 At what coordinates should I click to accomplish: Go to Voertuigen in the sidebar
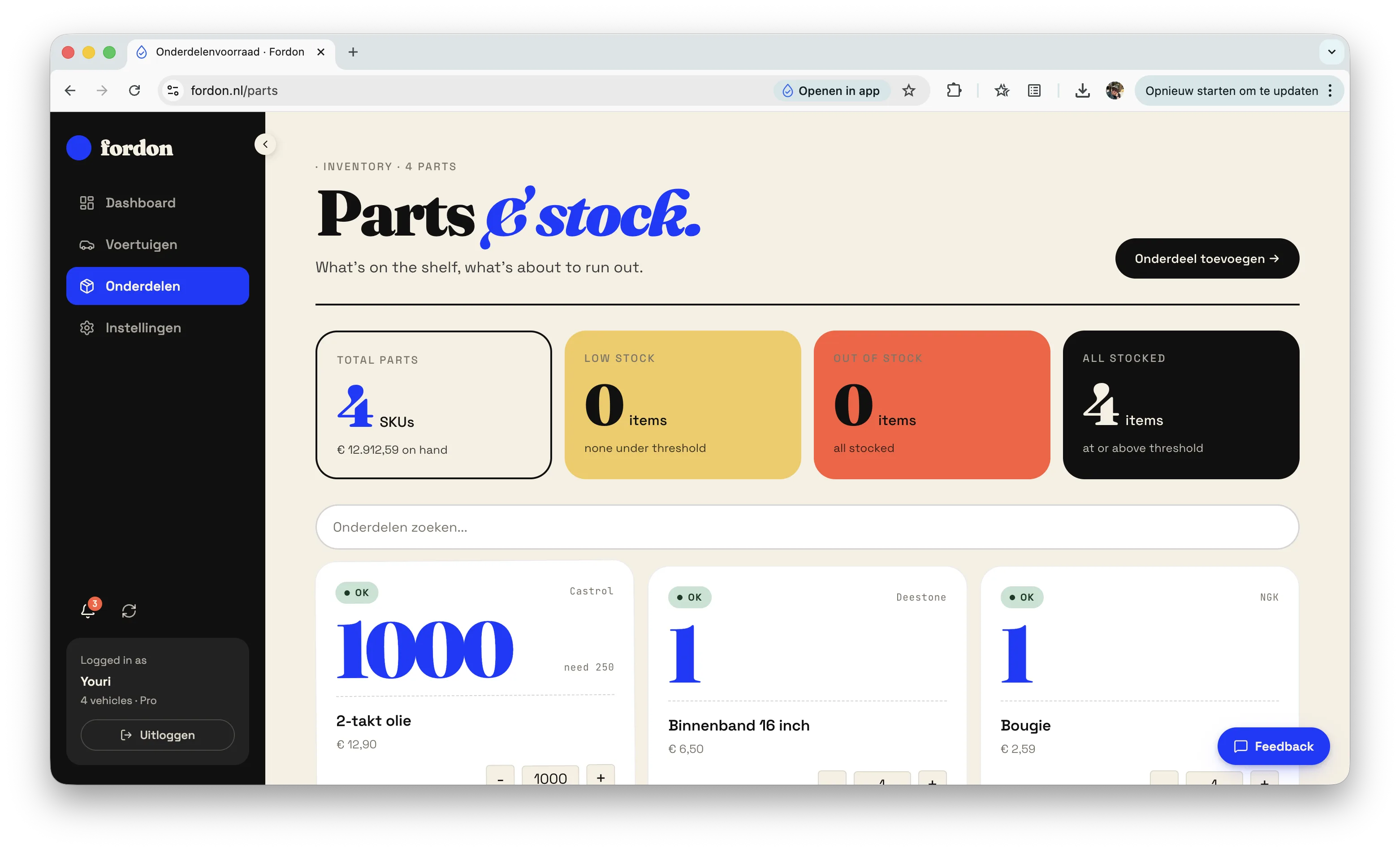157,245
